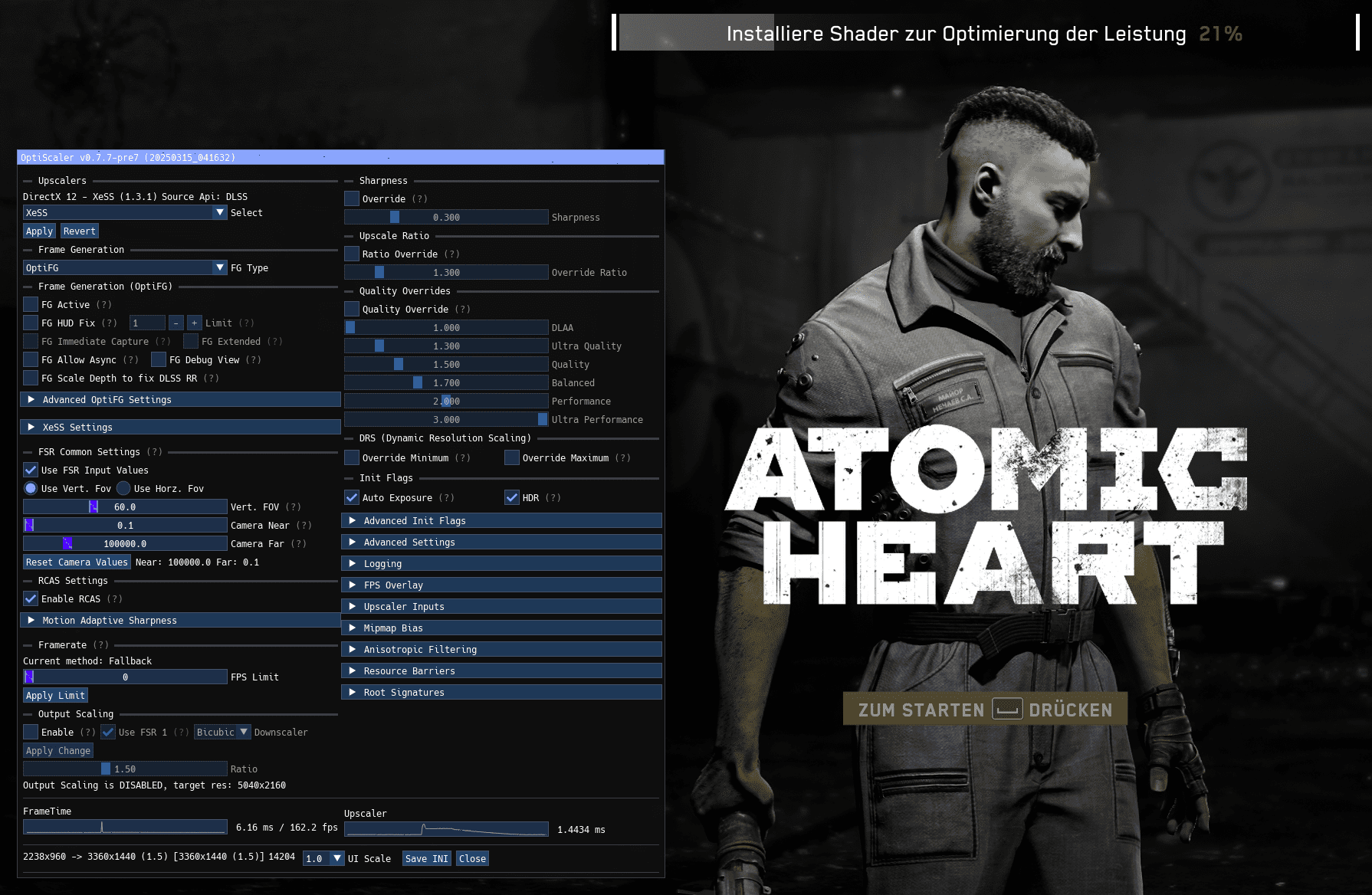
Task: Expand Advanced OptiFG Settings
Action: (180, 400)
